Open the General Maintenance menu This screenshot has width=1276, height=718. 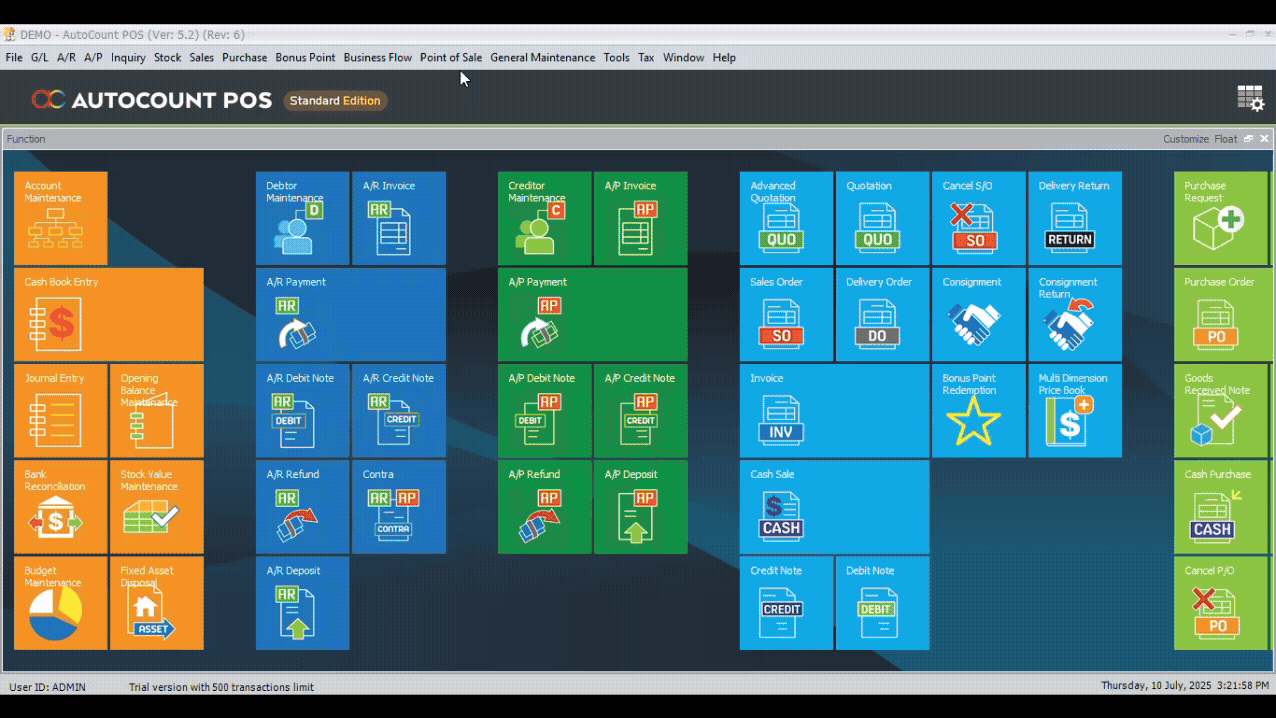pos(542,58)
